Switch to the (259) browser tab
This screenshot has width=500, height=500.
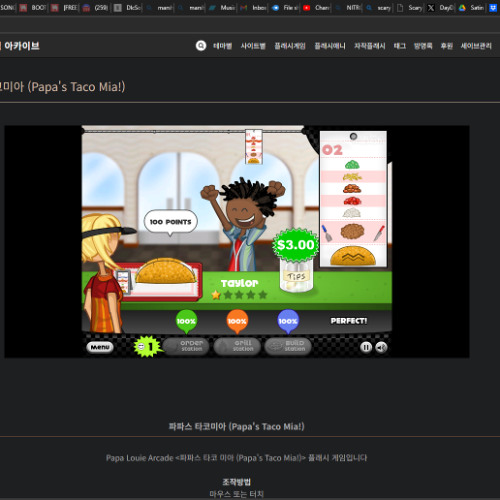(x=96, y=8)
